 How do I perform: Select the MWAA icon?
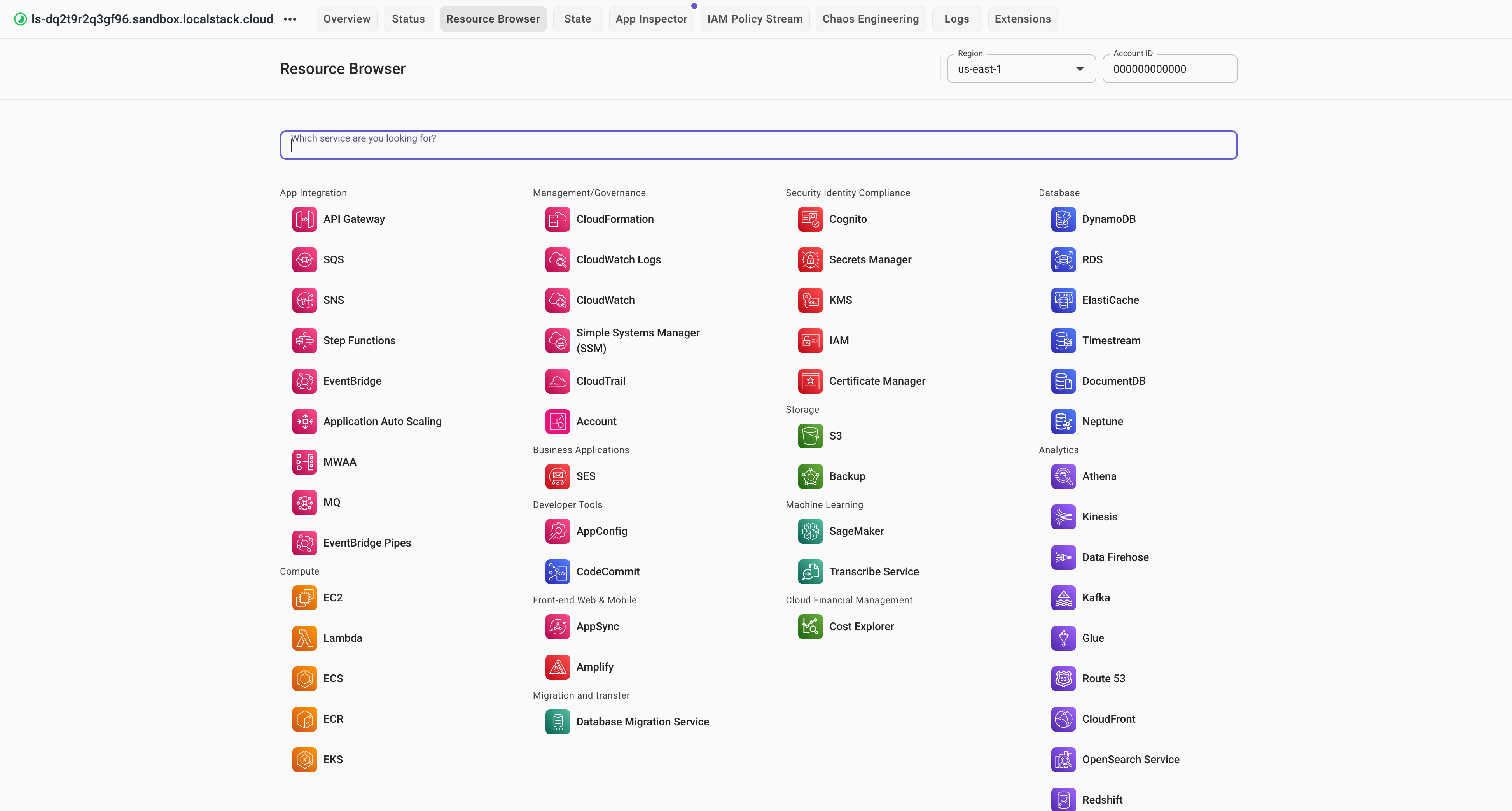[305, 463]
